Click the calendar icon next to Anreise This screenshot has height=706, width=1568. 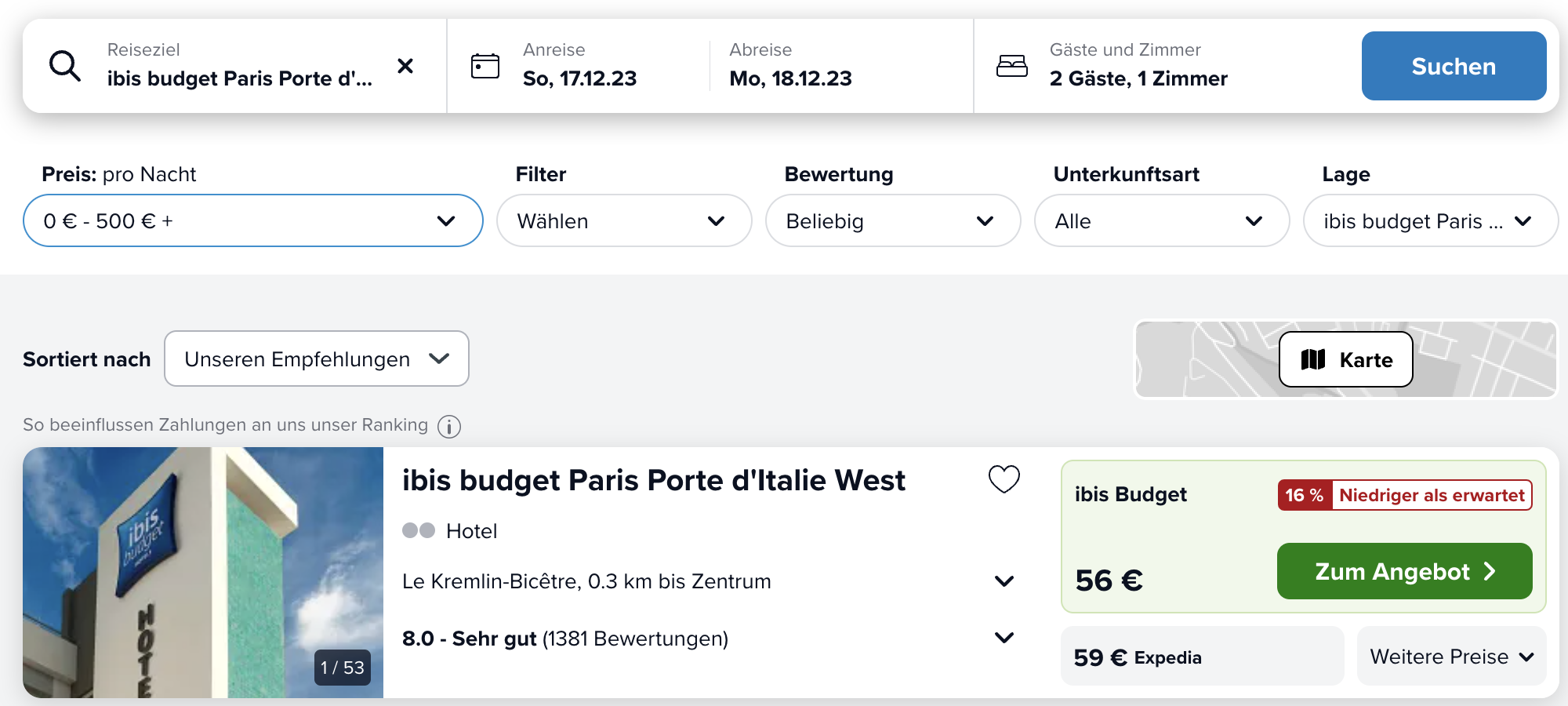(485, 66)
